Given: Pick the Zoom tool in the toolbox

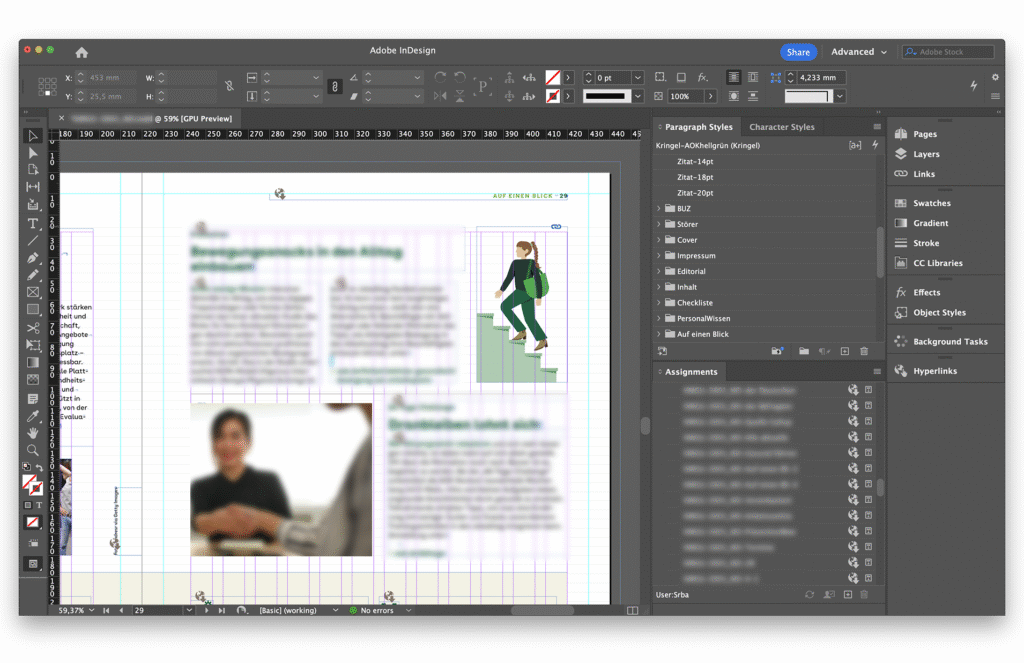Looking at the screenshot, I should point(33,450).
